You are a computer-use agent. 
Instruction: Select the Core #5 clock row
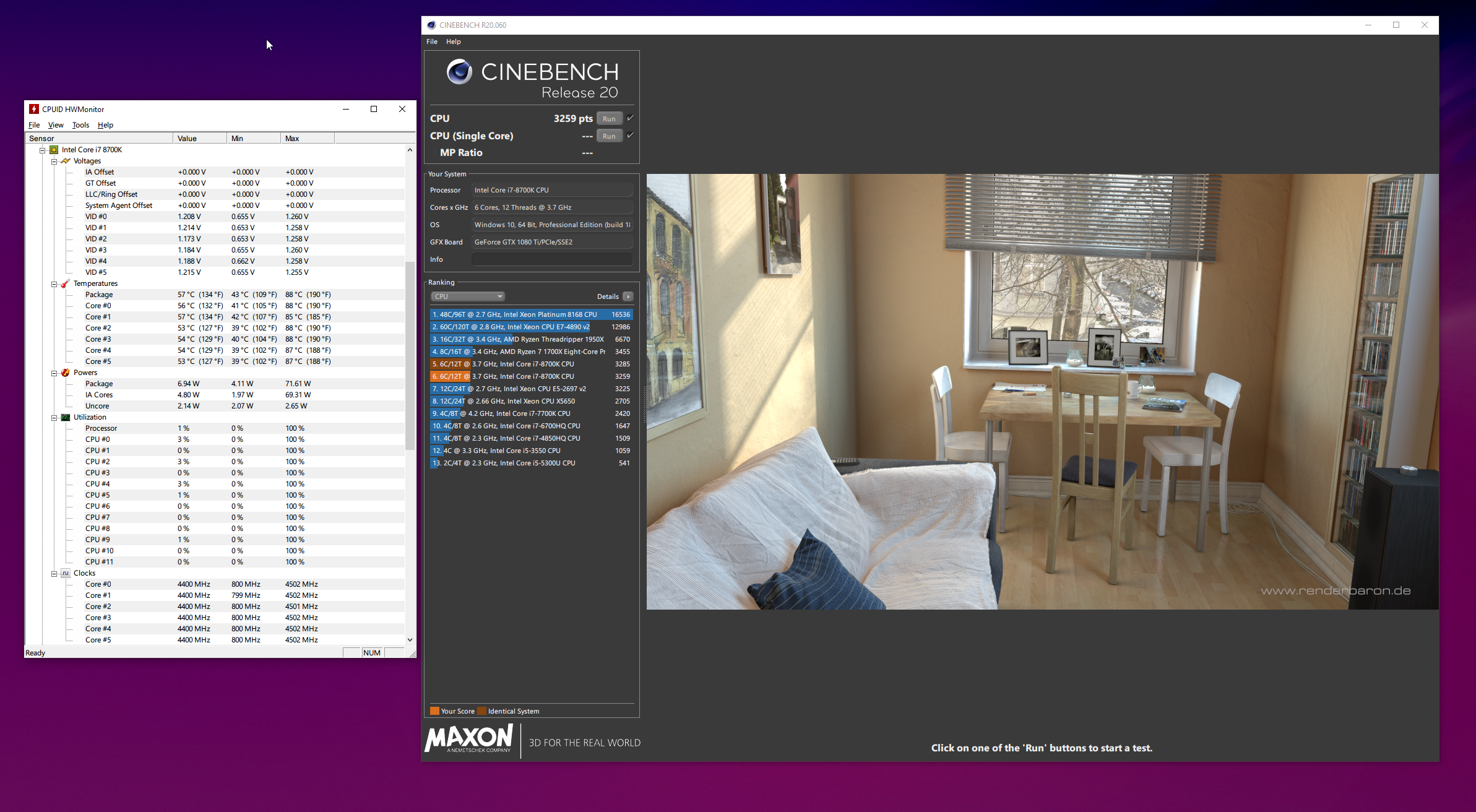tap(244, 640)
